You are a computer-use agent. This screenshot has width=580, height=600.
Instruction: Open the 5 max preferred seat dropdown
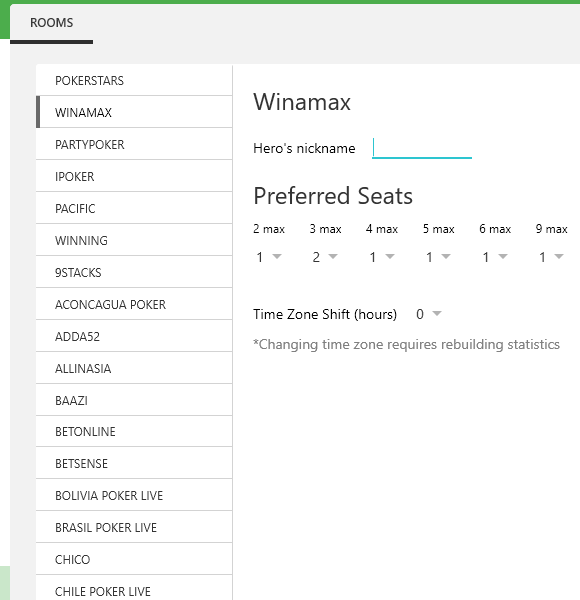pos(438,257)
